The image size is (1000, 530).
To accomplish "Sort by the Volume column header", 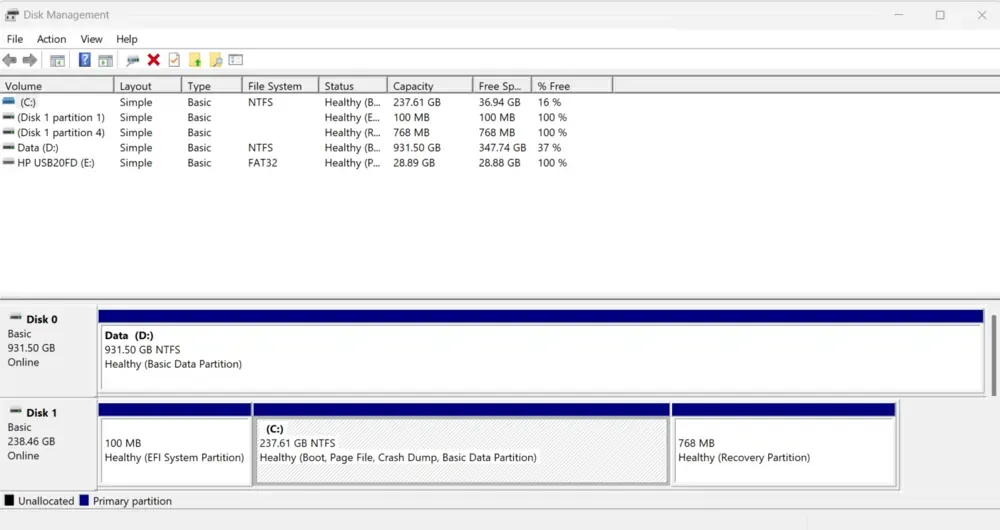I will point(57,85).
